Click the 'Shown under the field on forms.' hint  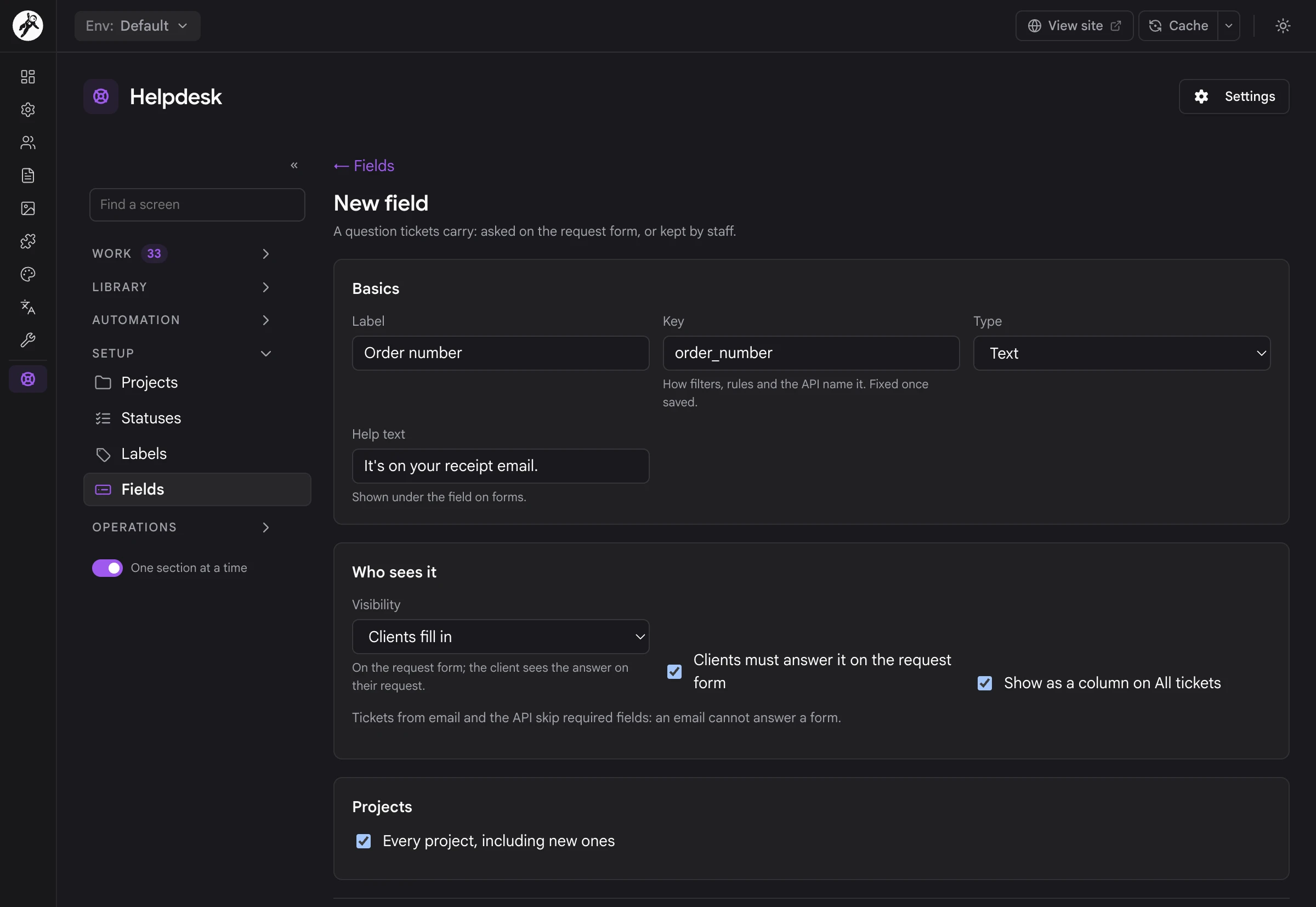(439, 497)
